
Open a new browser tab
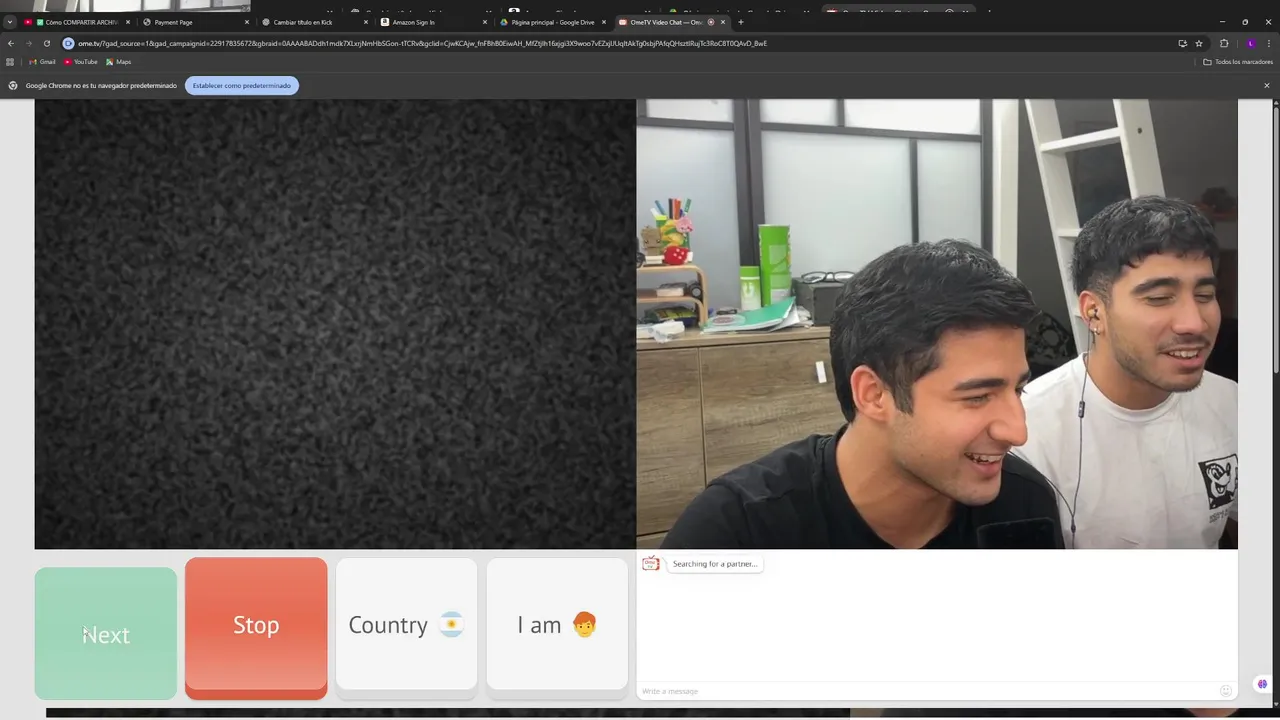point(741,22)
